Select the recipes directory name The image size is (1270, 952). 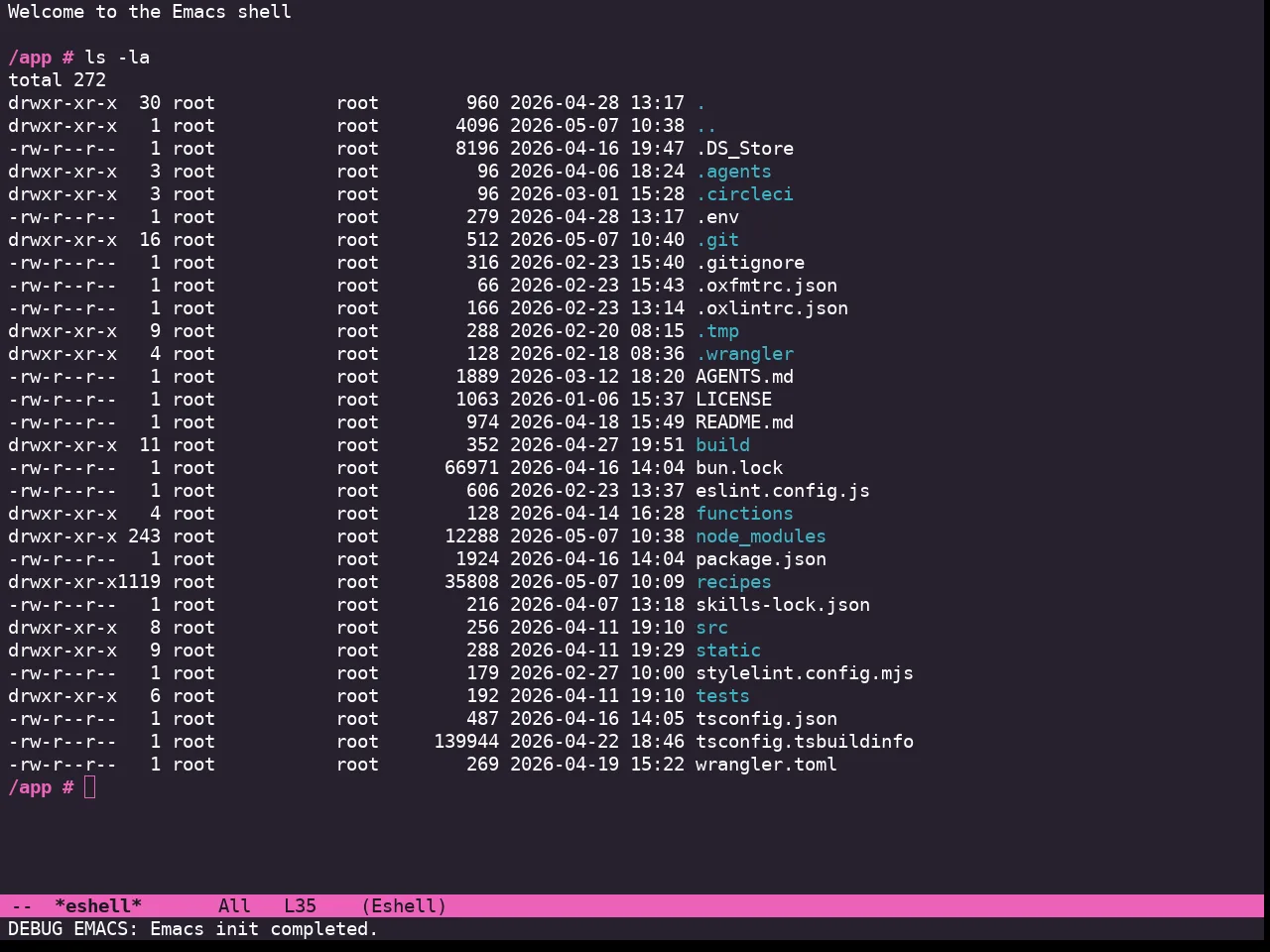734,582
